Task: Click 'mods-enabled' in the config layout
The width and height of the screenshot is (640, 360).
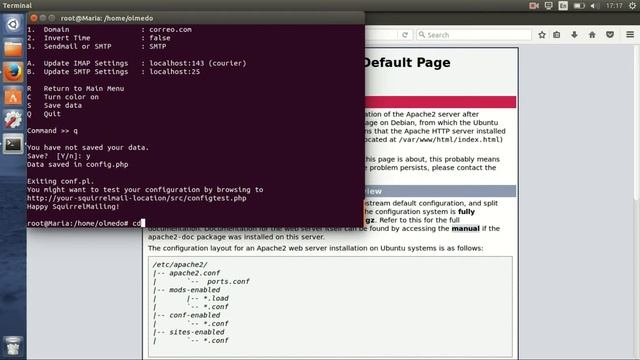Action: pos(195,290)
